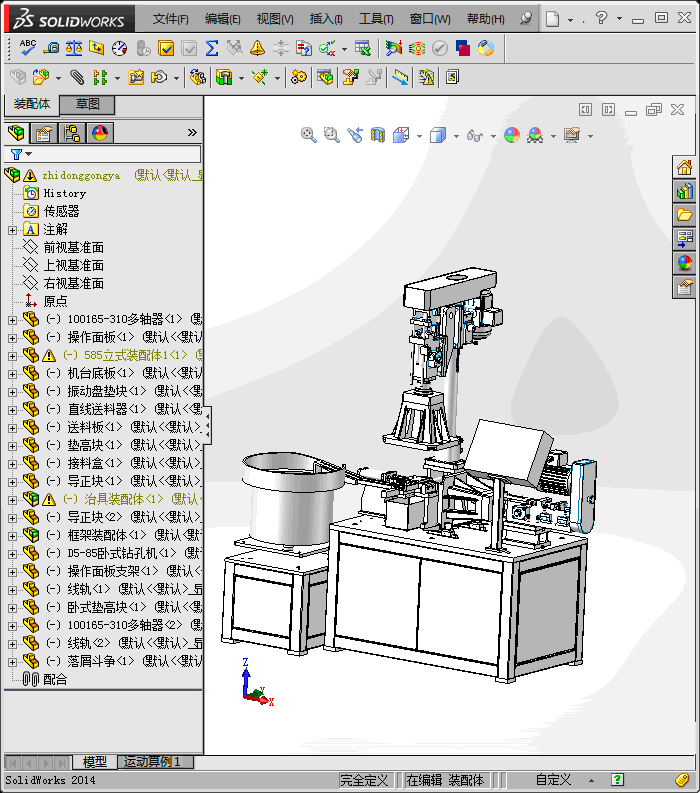Screen dimensions: 700x793
Task: Show more manager tabs with double chevron
Action: tap(192, 133)
